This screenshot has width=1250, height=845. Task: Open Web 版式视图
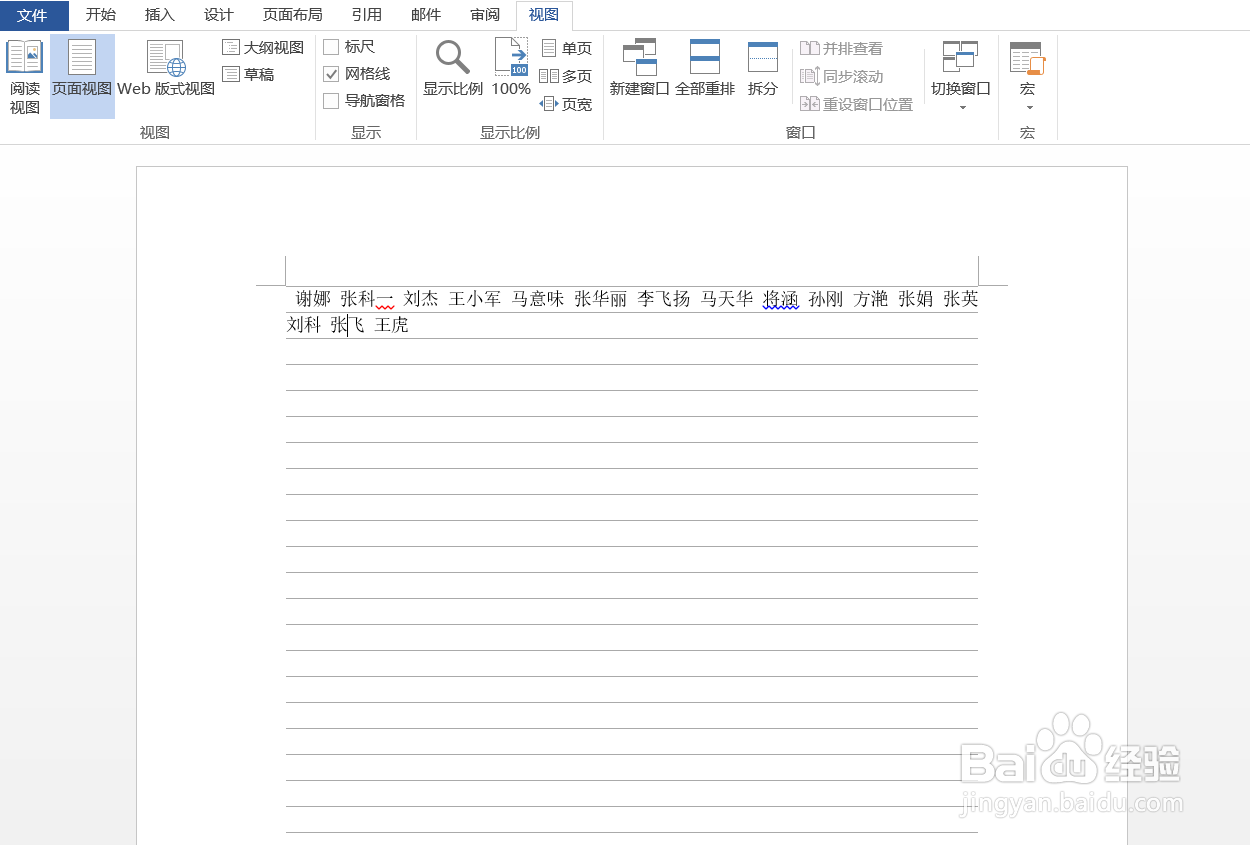166,75
